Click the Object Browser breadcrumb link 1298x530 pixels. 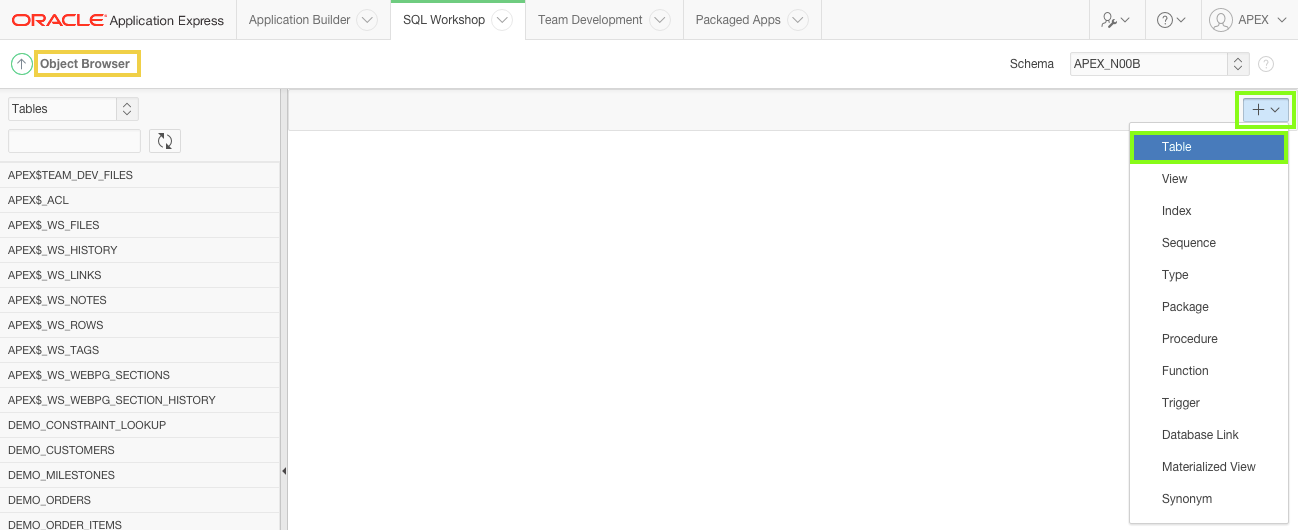pyautogui.click(x=85, y=64)
